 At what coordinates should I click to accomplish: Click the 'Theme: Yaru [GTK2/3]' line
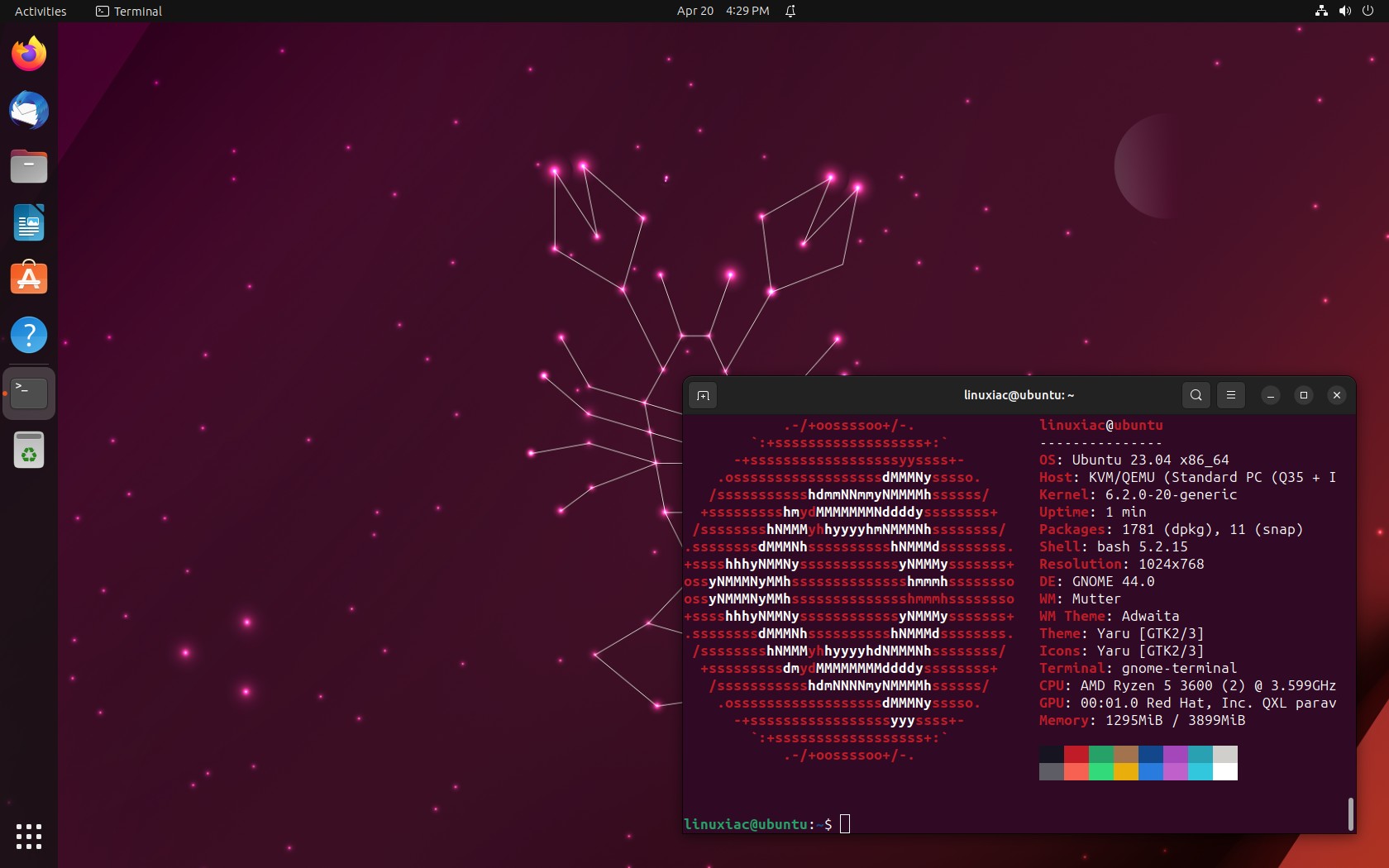coord(1121,633)
